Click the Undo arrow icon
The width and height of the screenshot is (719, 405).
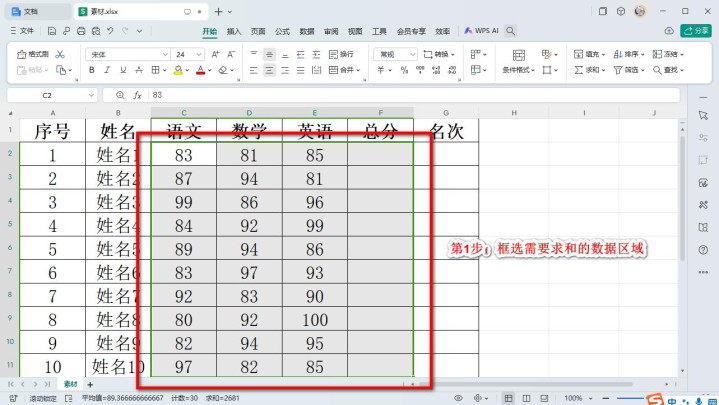click(x=111, y=31)
